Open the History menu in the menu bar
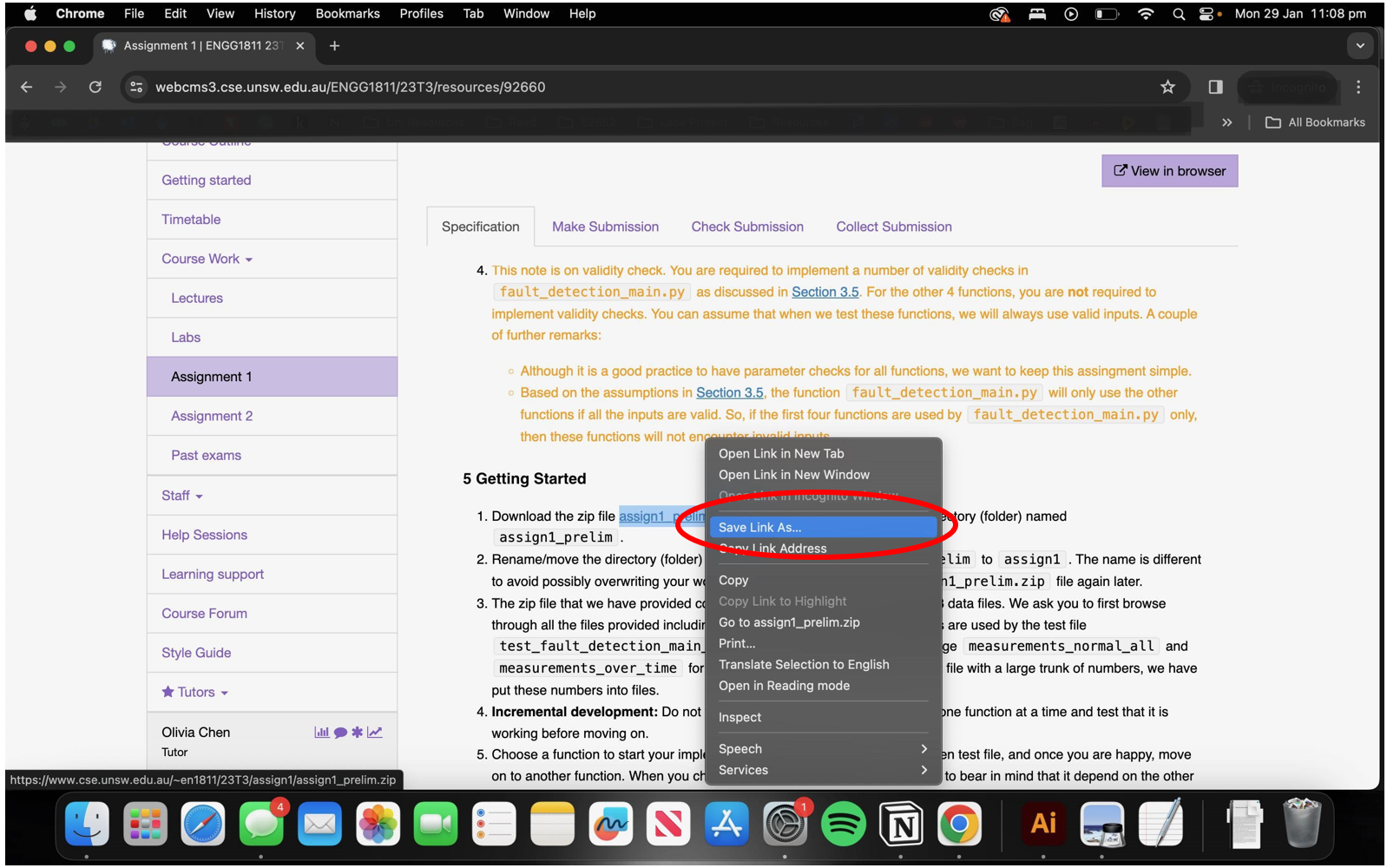Image resolution: width=1387 pixels, height=868 pixels. pyautogui.click(x=274, y=14)
